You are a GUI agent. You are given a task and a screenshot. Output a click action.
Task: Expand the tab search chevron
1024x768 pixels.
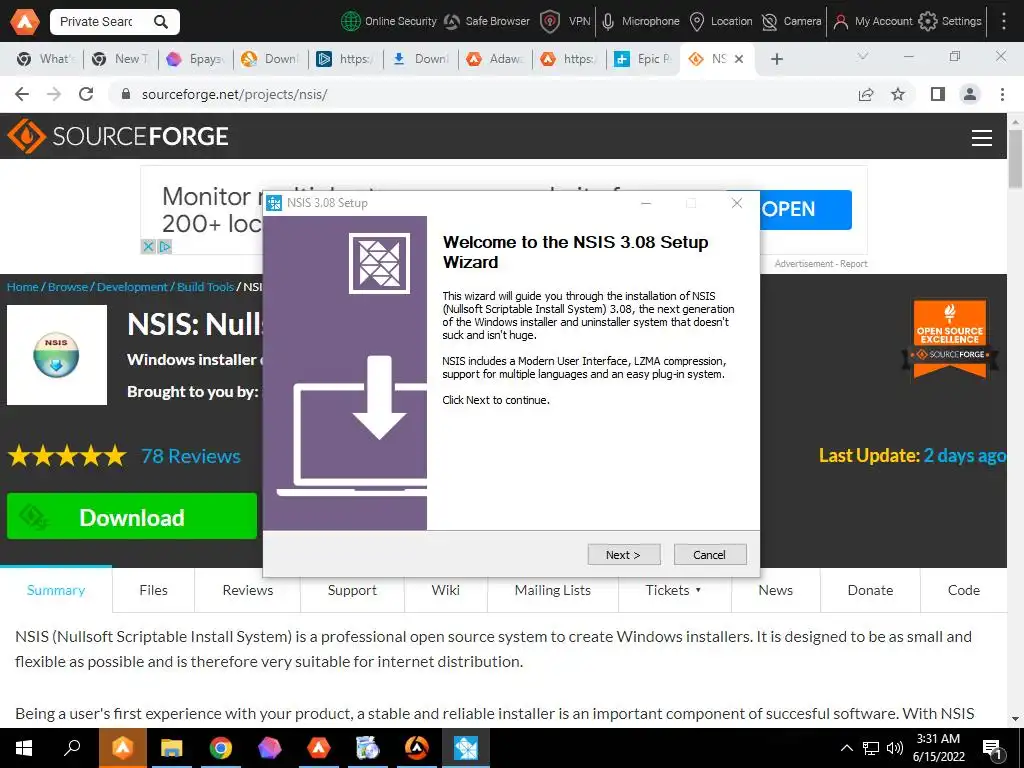click(863, 57)
